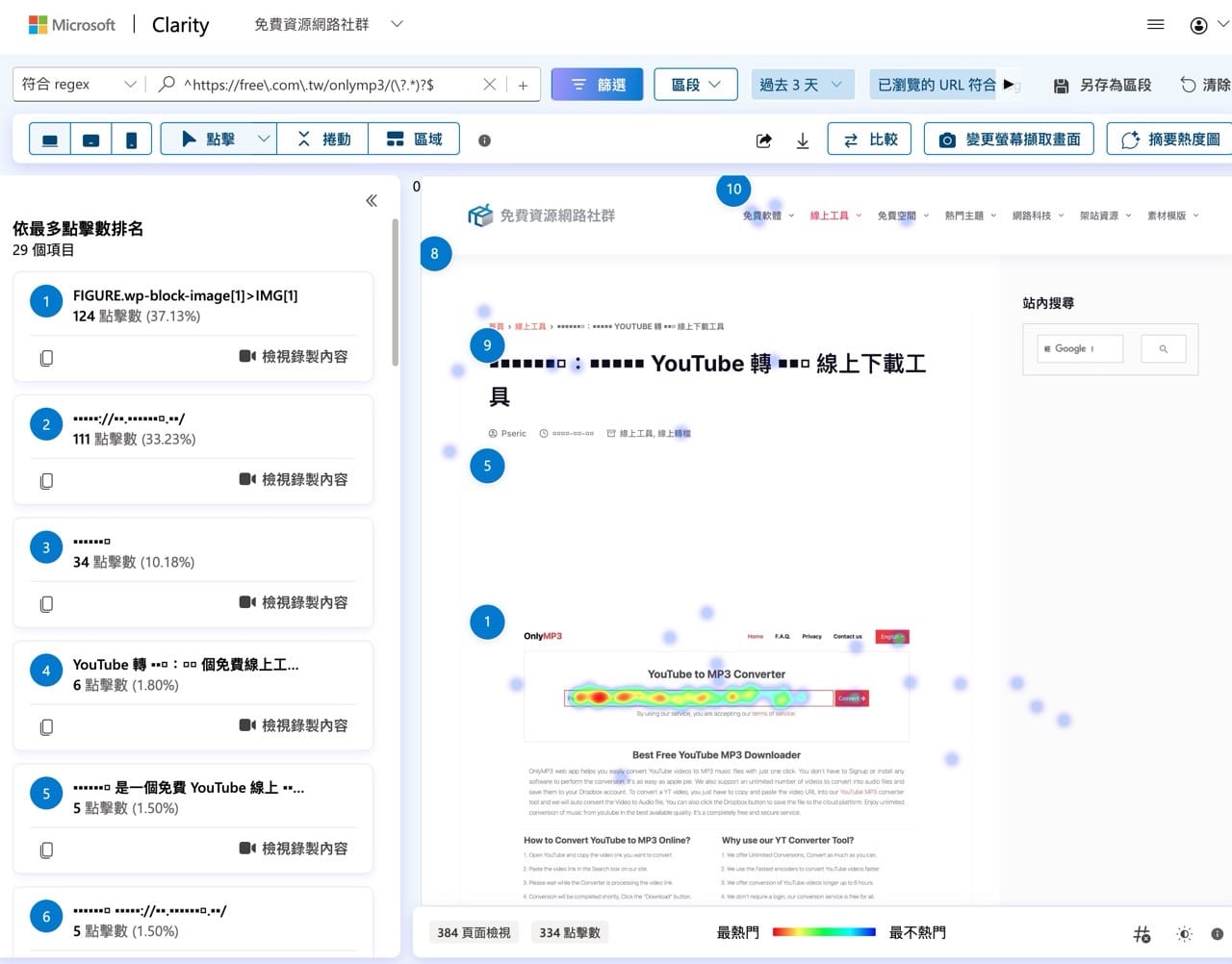Screen dimensions: 1232x964
Task: Switch to the 區域 area heatmap
Action: click(x=415, y=140)
